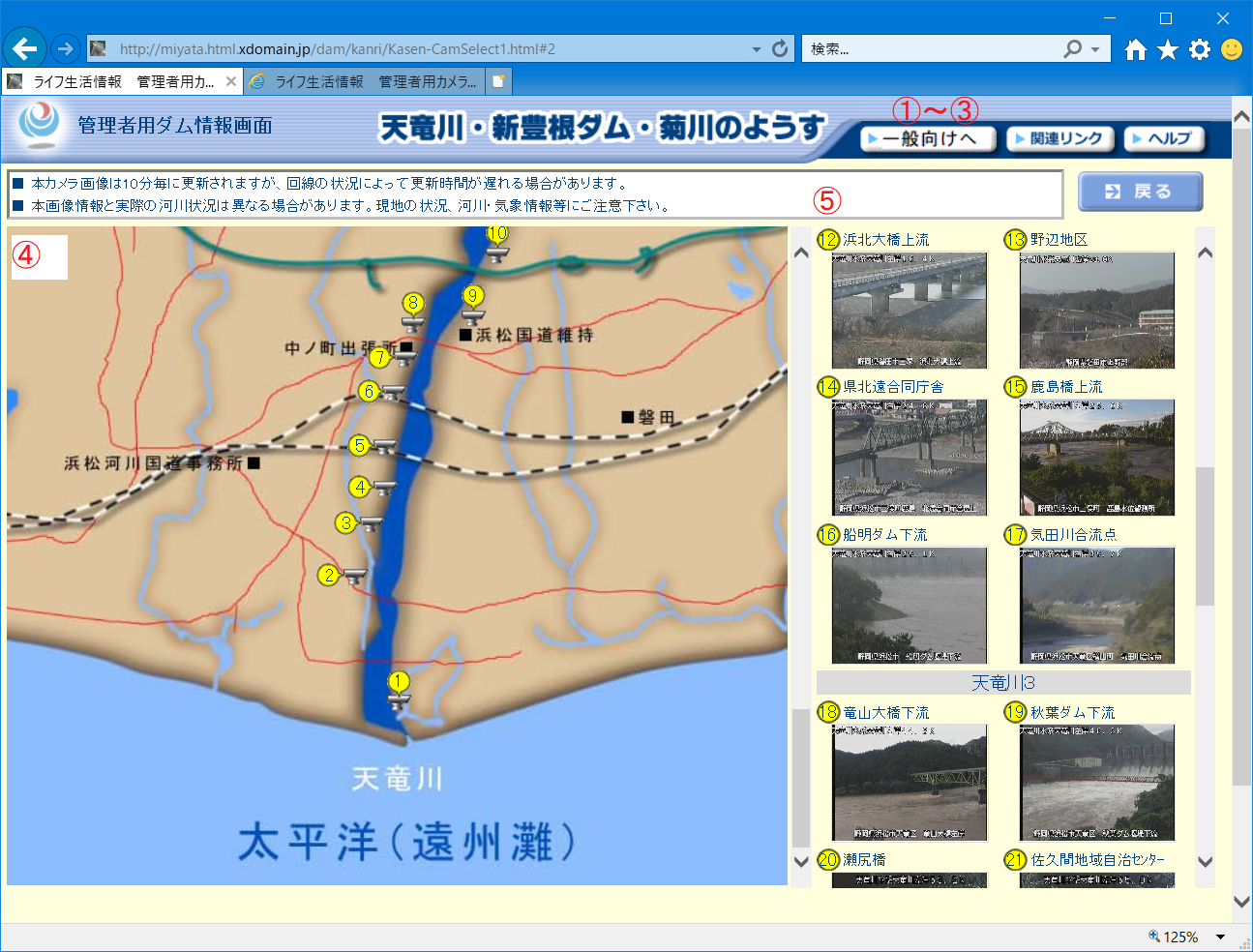Viewport: 1253px width, 952px height.
Task: Click into the 検索 search box
Action: point(932,48)
